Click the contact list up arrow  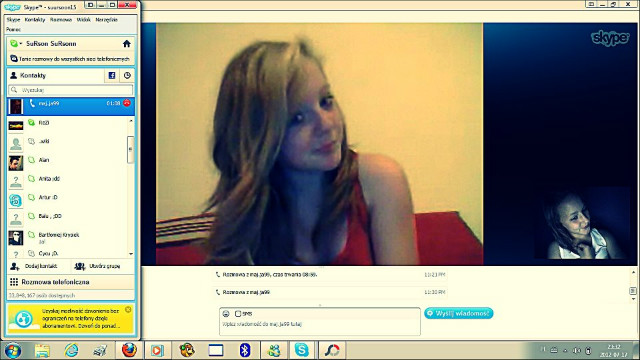point(131,121)
